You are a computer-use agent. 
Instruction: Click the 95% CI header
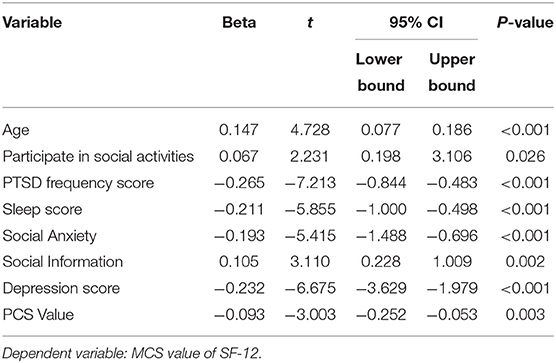point(416,22)
